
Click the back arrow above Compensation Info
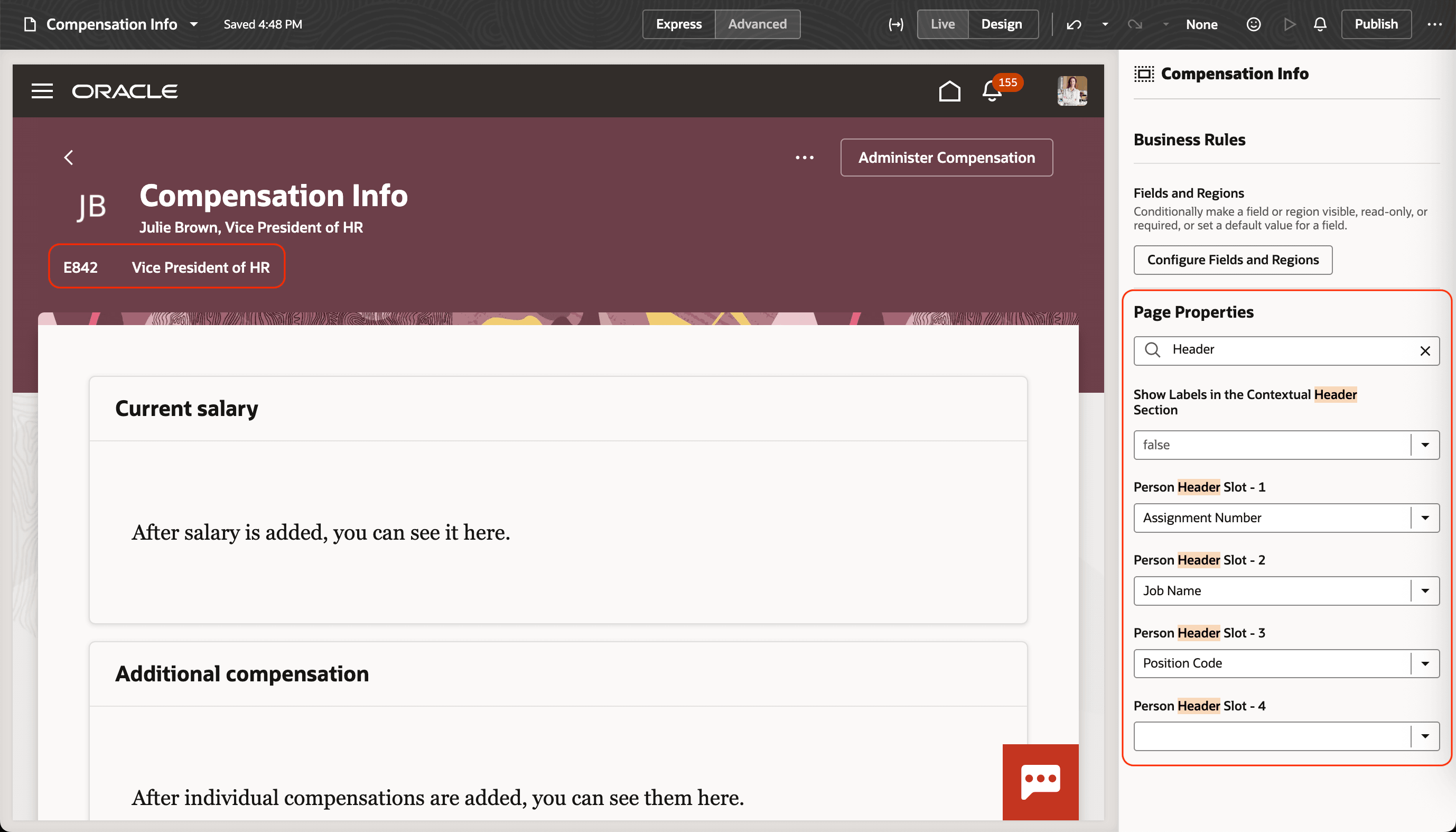69,157
